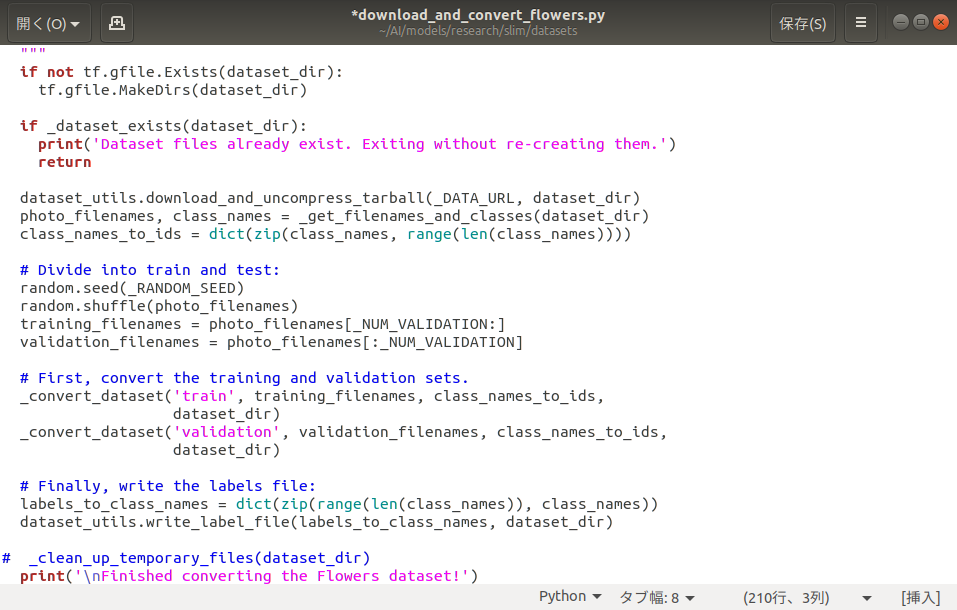Maximize the gedit window

[921, 23]
